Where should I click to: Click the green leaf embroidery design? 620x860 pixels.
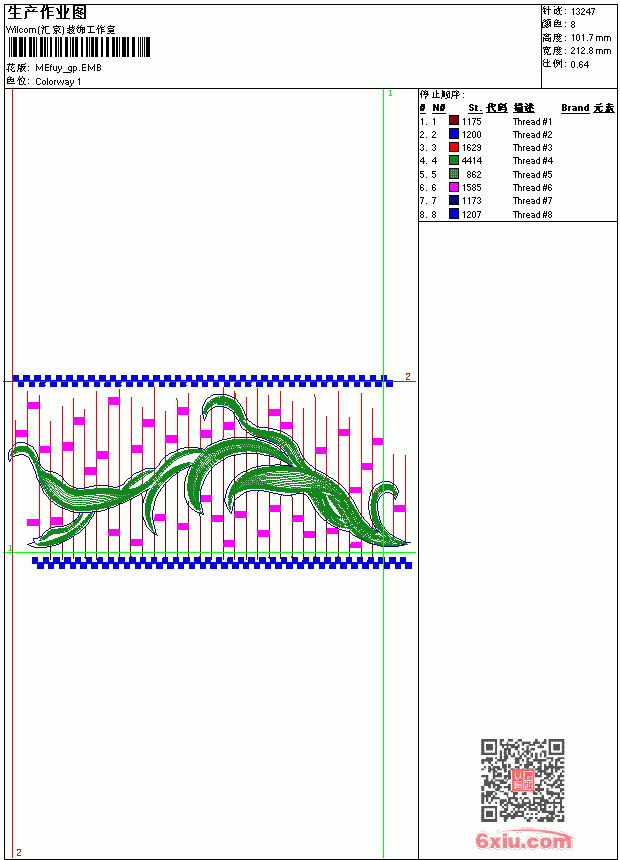click(x=208, y=472)
